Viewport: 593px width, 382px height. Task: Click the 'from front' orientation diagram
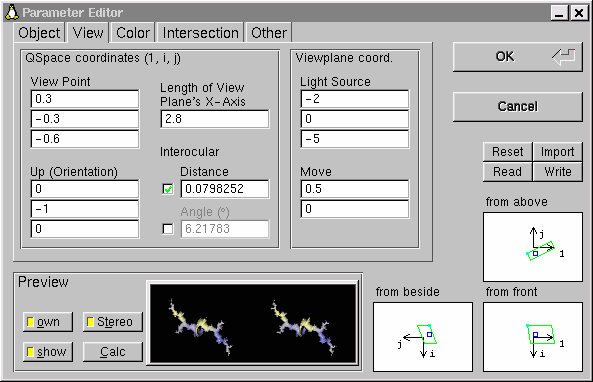[532, 337]
